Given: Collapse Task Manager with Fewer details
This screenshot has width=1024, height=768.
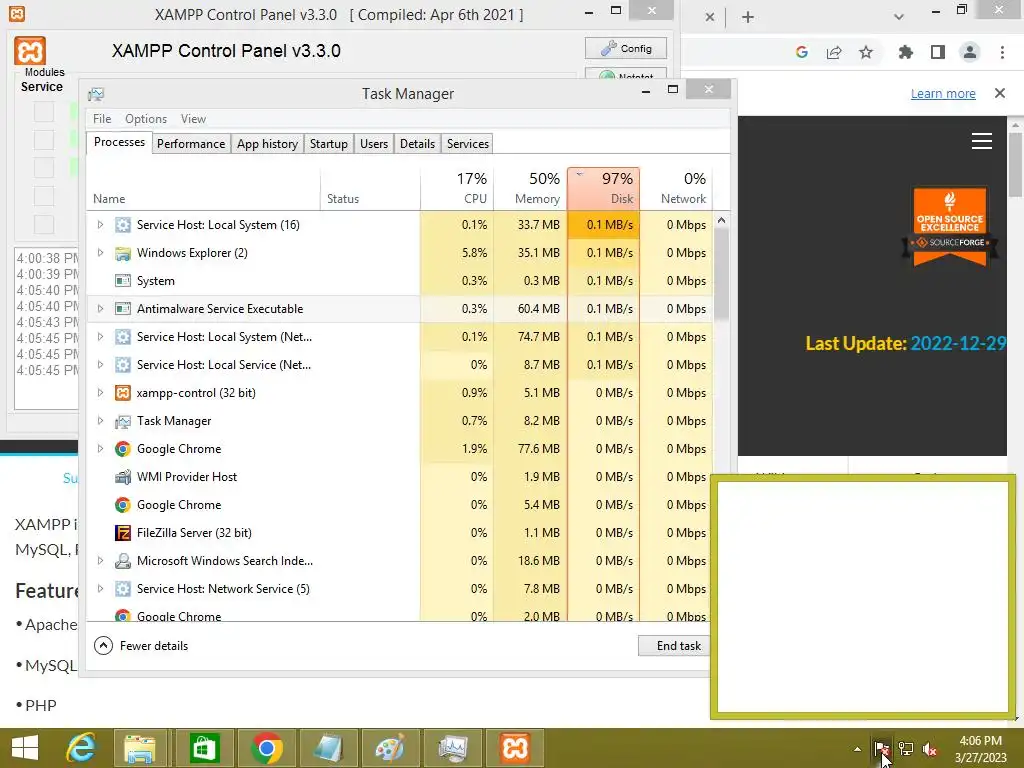Looking at the screenshot, I should point(141,646).
